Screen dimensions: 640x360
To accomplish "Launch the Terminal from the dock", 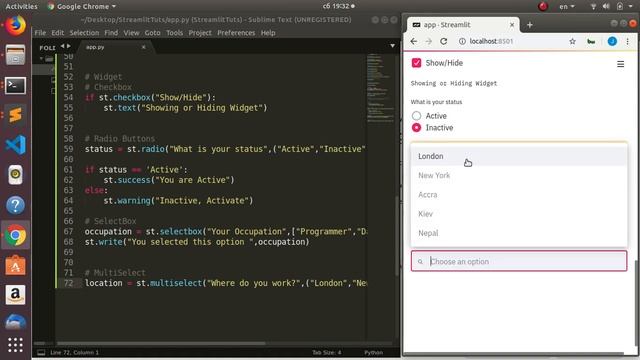I will pos(15,85).
